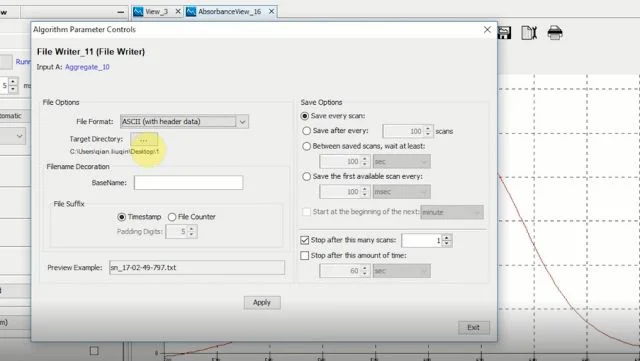
Task: Toggle Start at the beginning of the next
Action: (307, 212)
